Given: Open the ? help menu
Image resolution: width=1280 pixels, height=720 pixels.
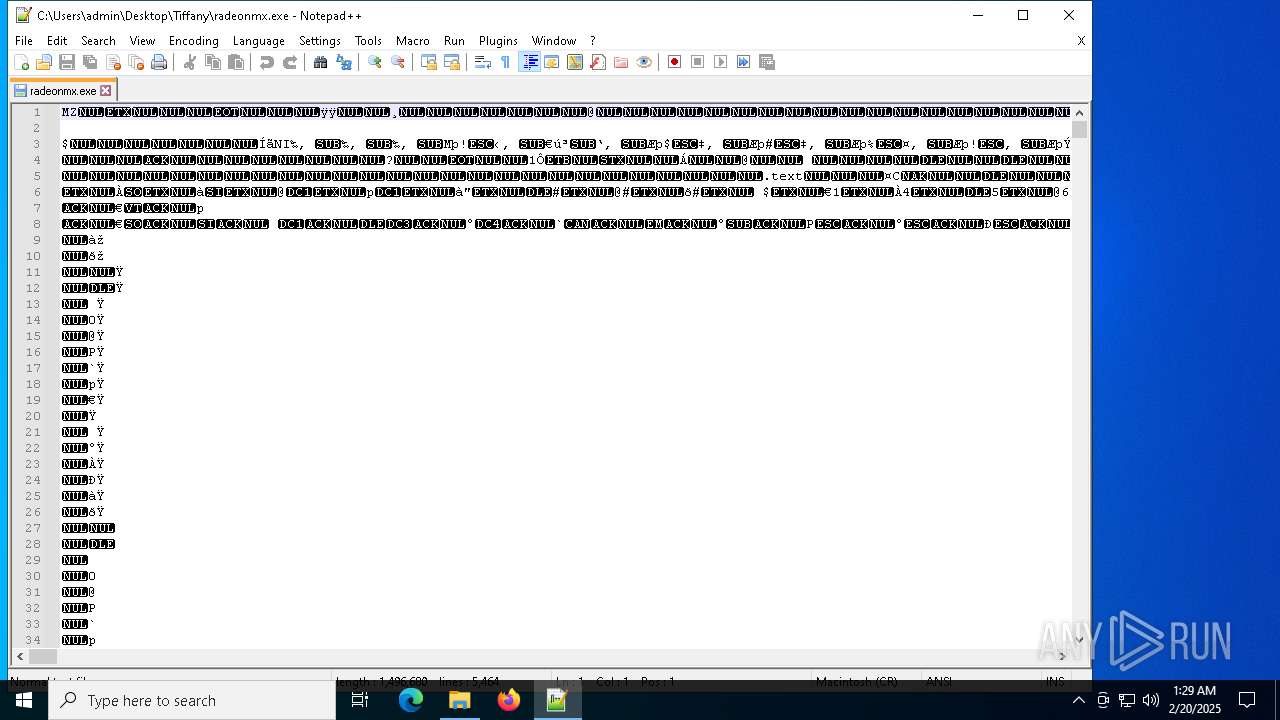Looking at the screenshot, I should pyautogui.click(x=592, y=41).
